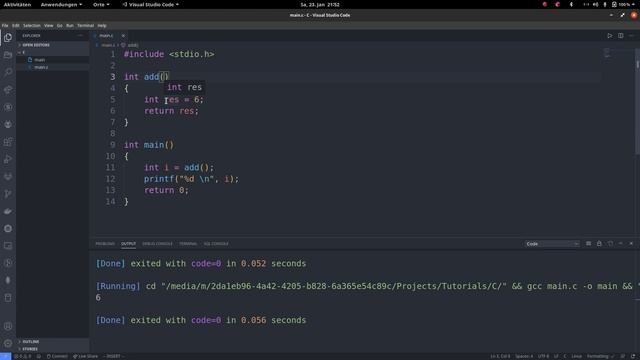Select the Output panel tab
The width and height of the screenshot is (640, 360).
pyautogui.click(x=128, y=244)
